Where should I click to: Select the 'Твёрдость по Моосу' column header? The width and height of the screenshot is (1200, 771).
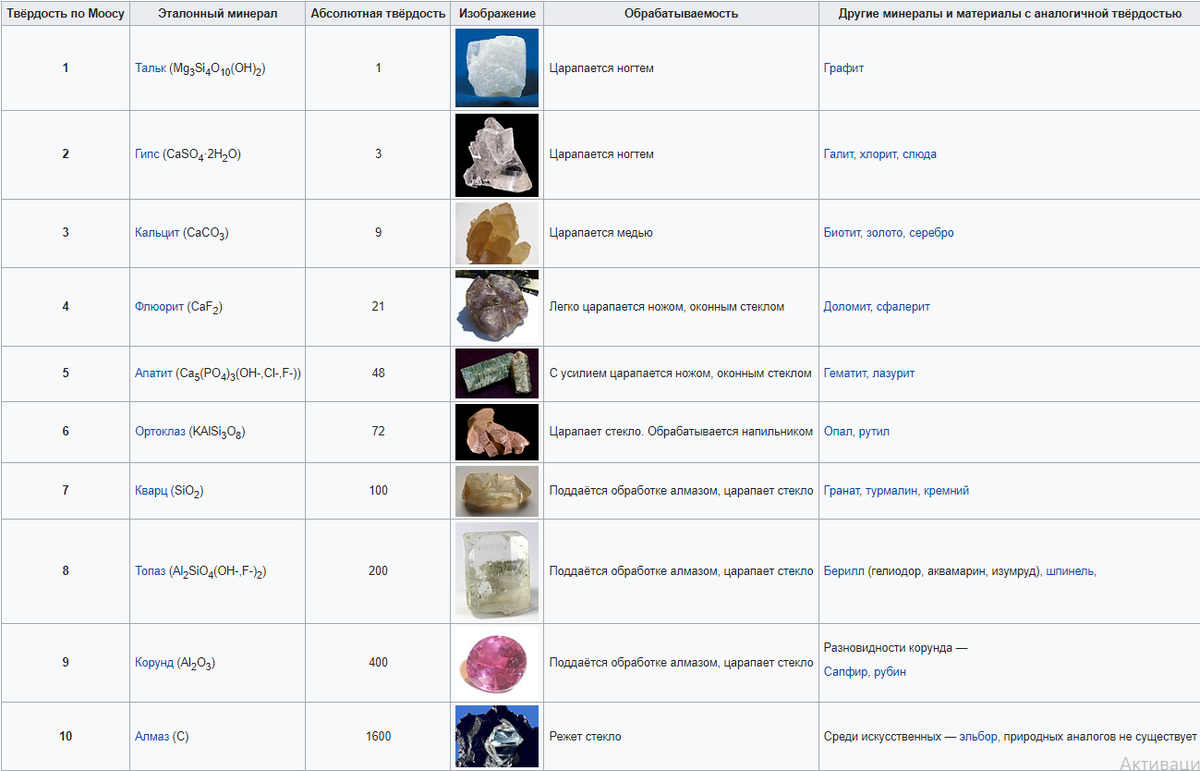[x=66, y=14]
